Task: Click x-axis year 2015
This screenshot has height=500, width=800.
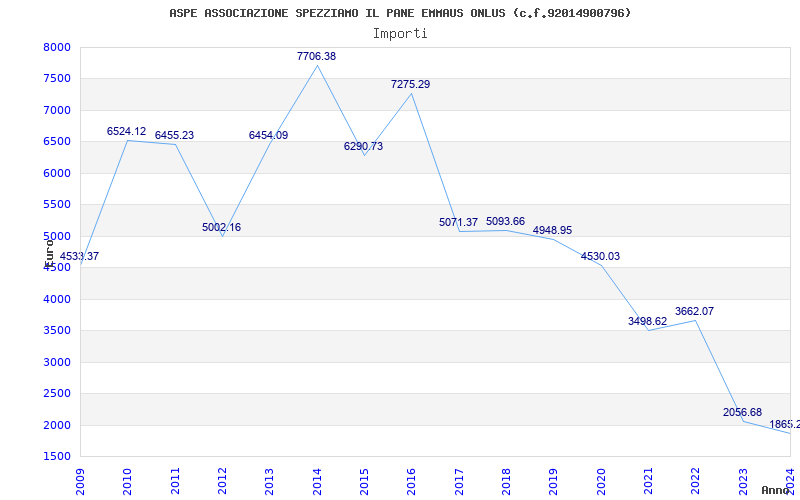Action: [x=364, y=482]
